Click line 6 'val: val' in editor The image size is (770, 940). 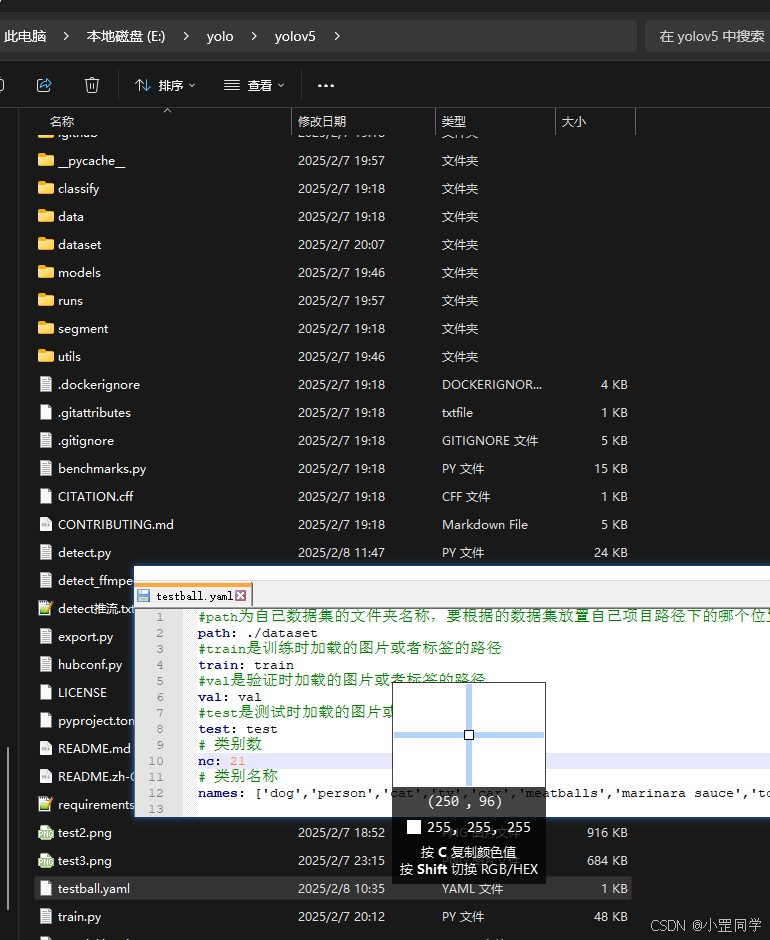point(230,697)
